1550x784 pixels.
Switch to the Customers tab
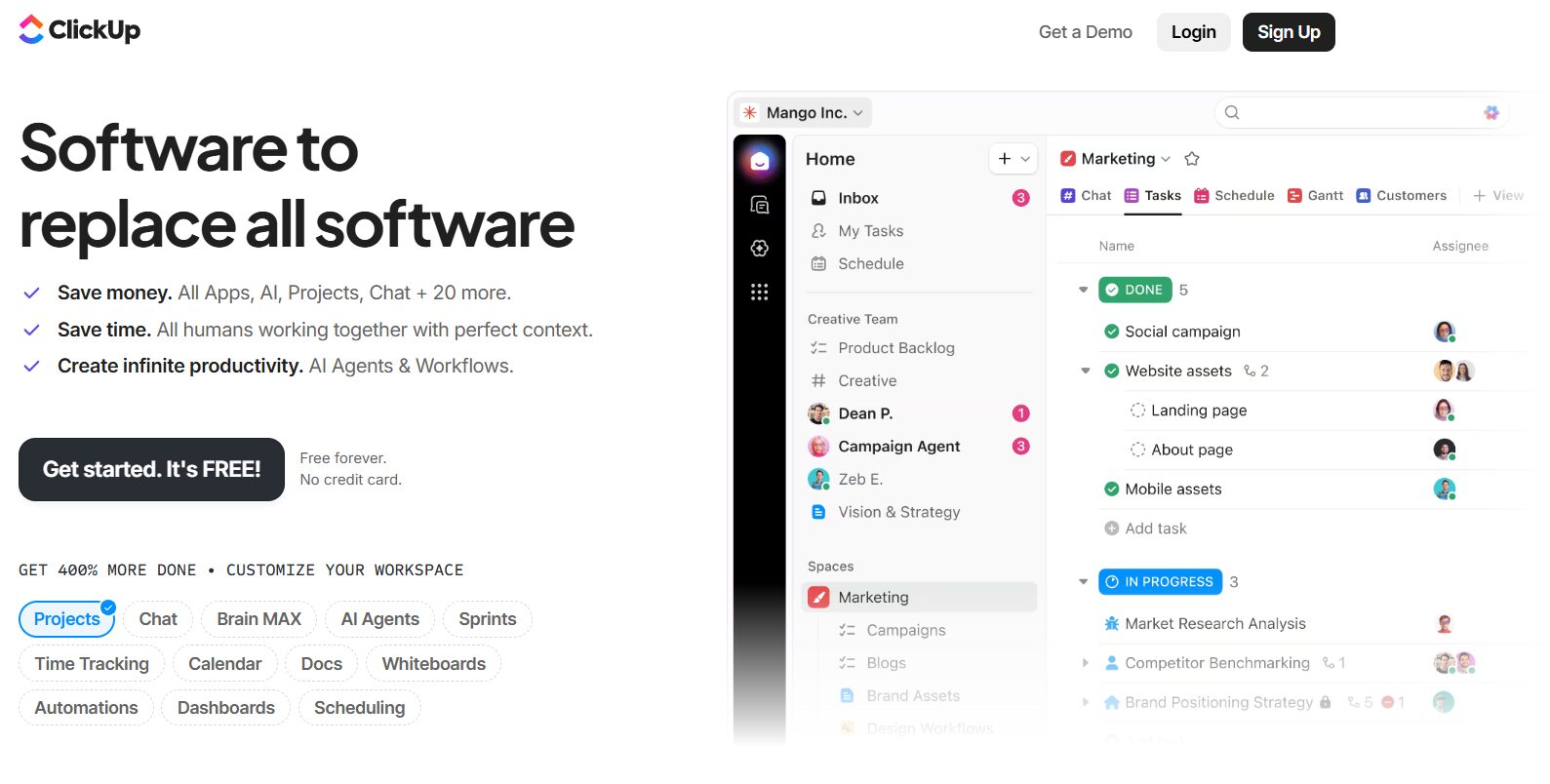(1401, 196)
